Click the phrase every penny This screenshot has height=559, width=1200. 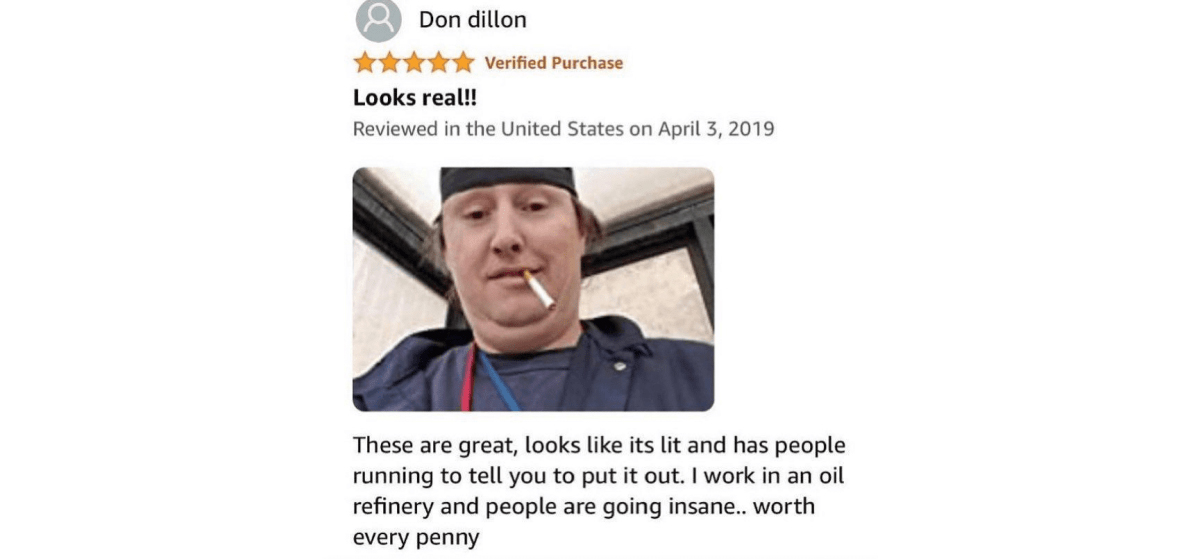pos(416,538)
